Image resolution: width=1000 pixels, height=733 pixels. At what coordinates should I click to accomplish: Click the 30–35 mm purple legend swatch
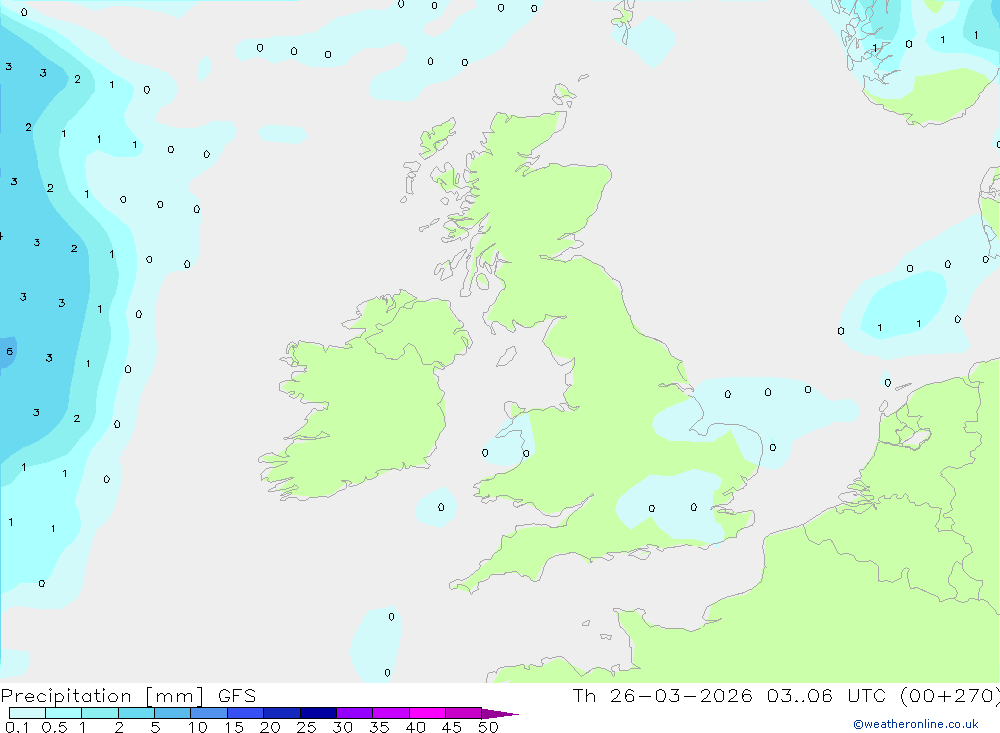click(355, 713)
